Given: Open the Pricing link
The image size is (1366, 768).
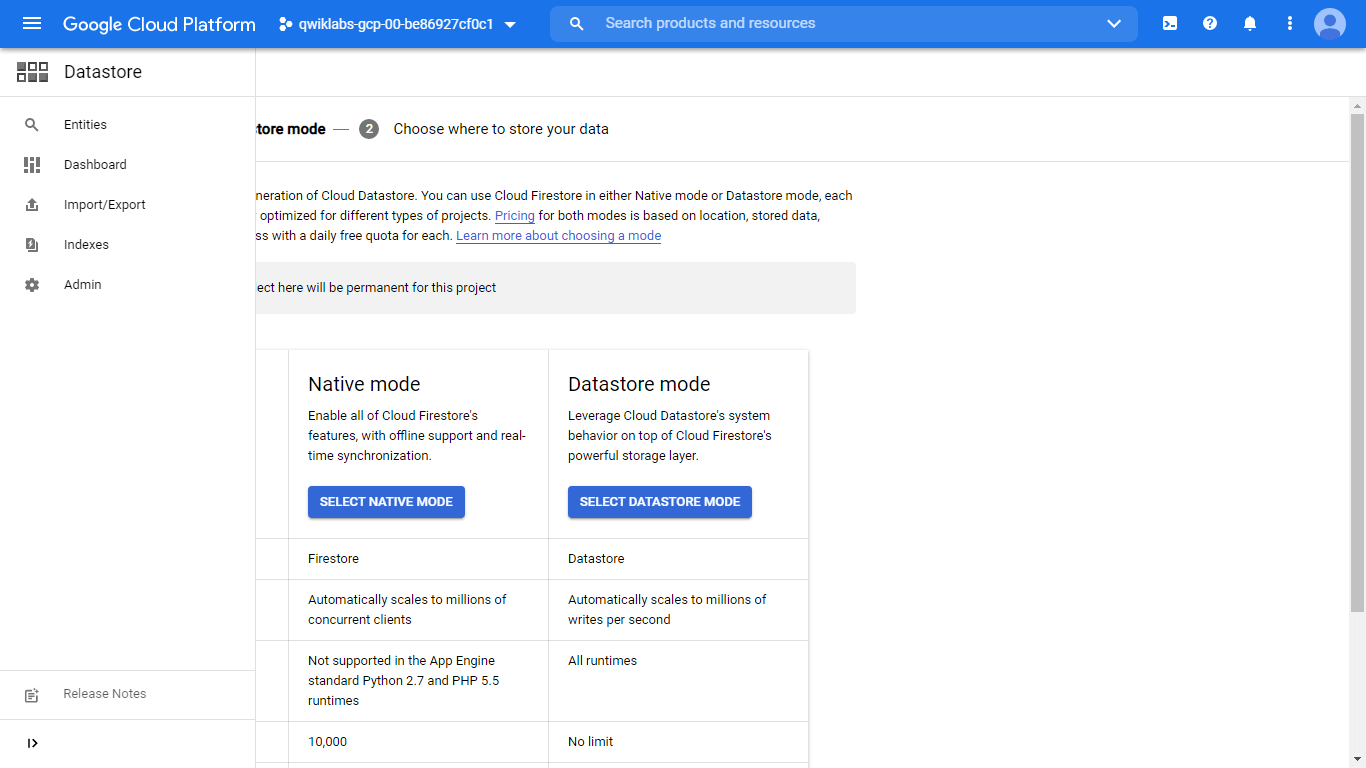Looking at the screenshot, I should click(x=515, y=216).
